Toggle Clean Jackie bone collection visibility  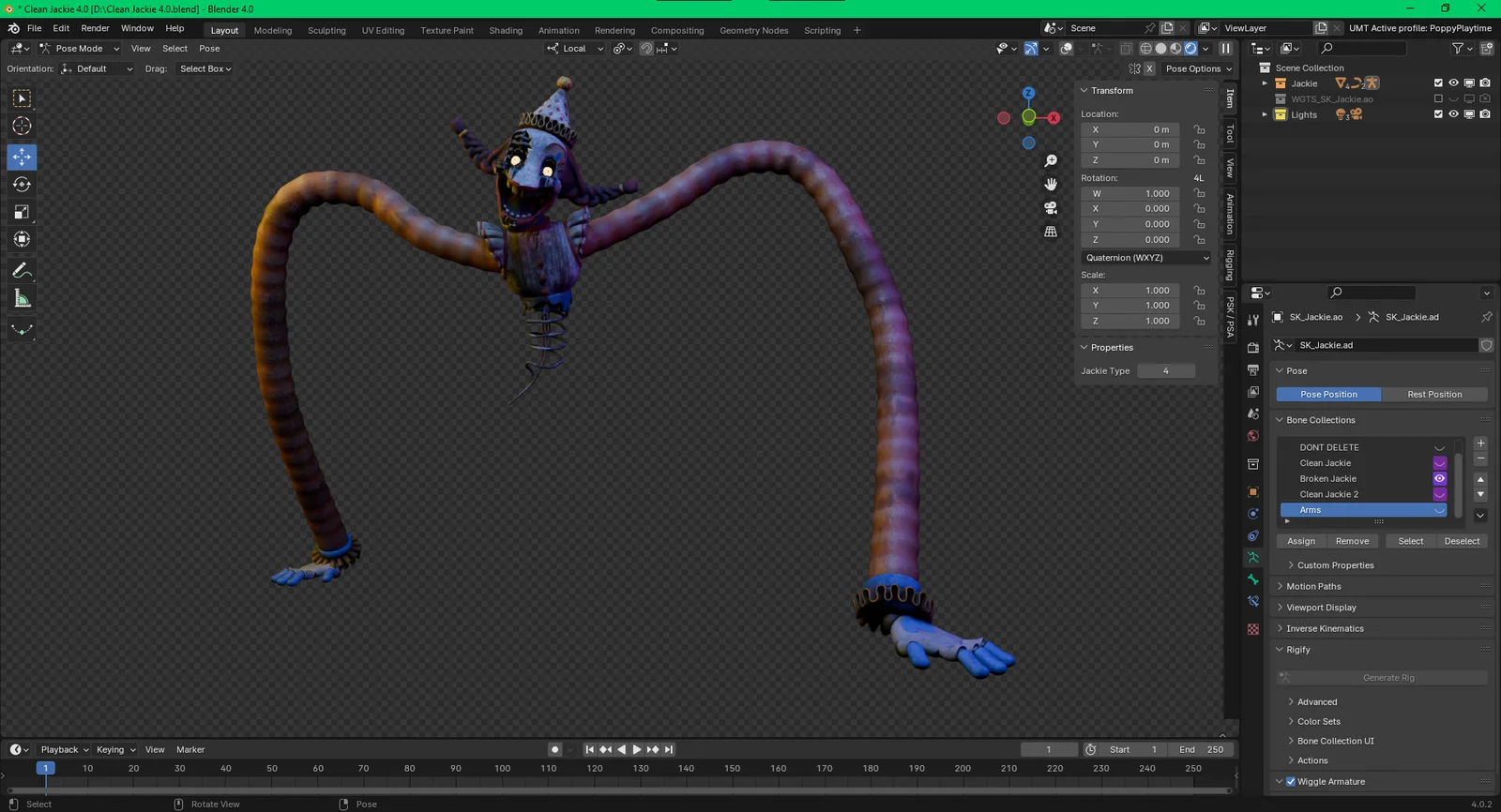(1439, 463)
